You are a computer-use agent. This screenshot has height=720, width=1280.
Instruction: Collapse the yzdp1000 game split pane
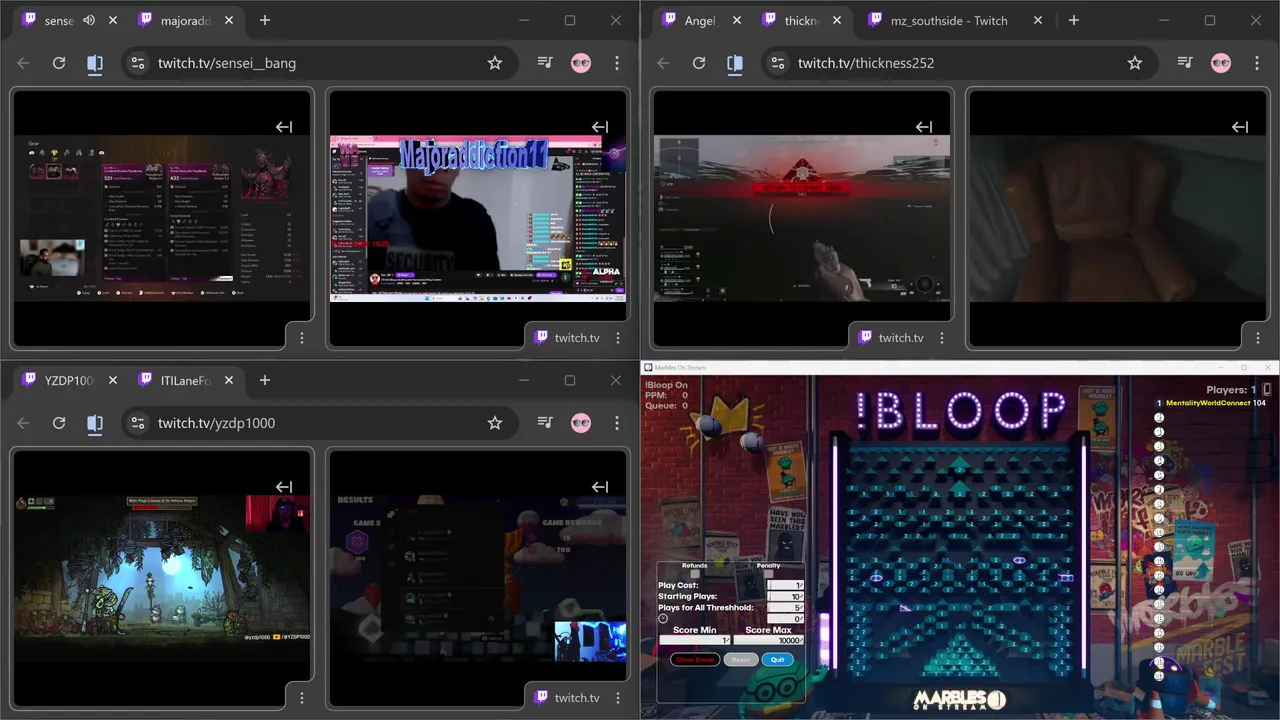pyautogui.click(x=284, y=487)
